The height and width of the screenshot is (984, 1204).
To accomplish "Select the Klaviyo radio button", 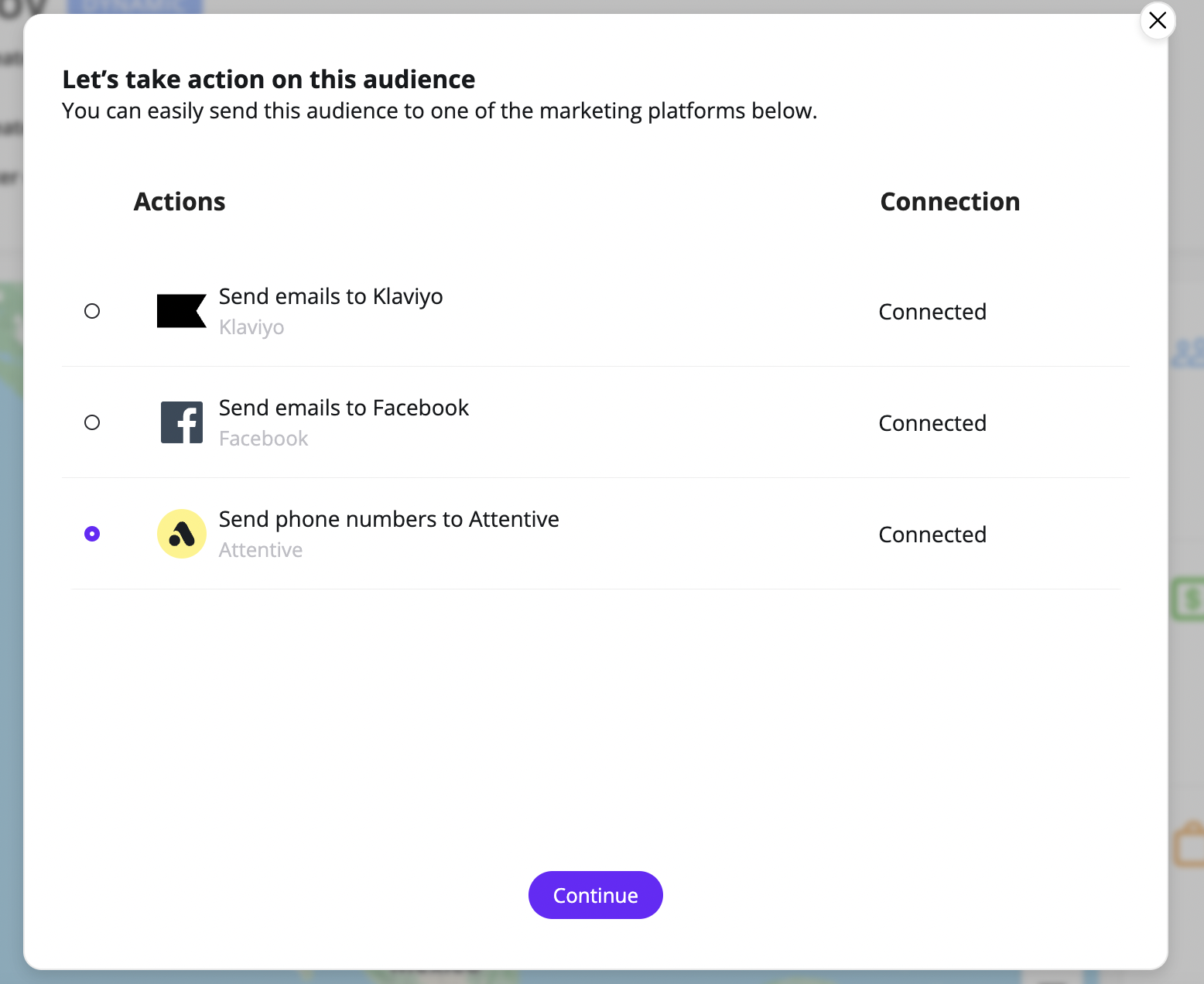I will [x=92, y=311].
